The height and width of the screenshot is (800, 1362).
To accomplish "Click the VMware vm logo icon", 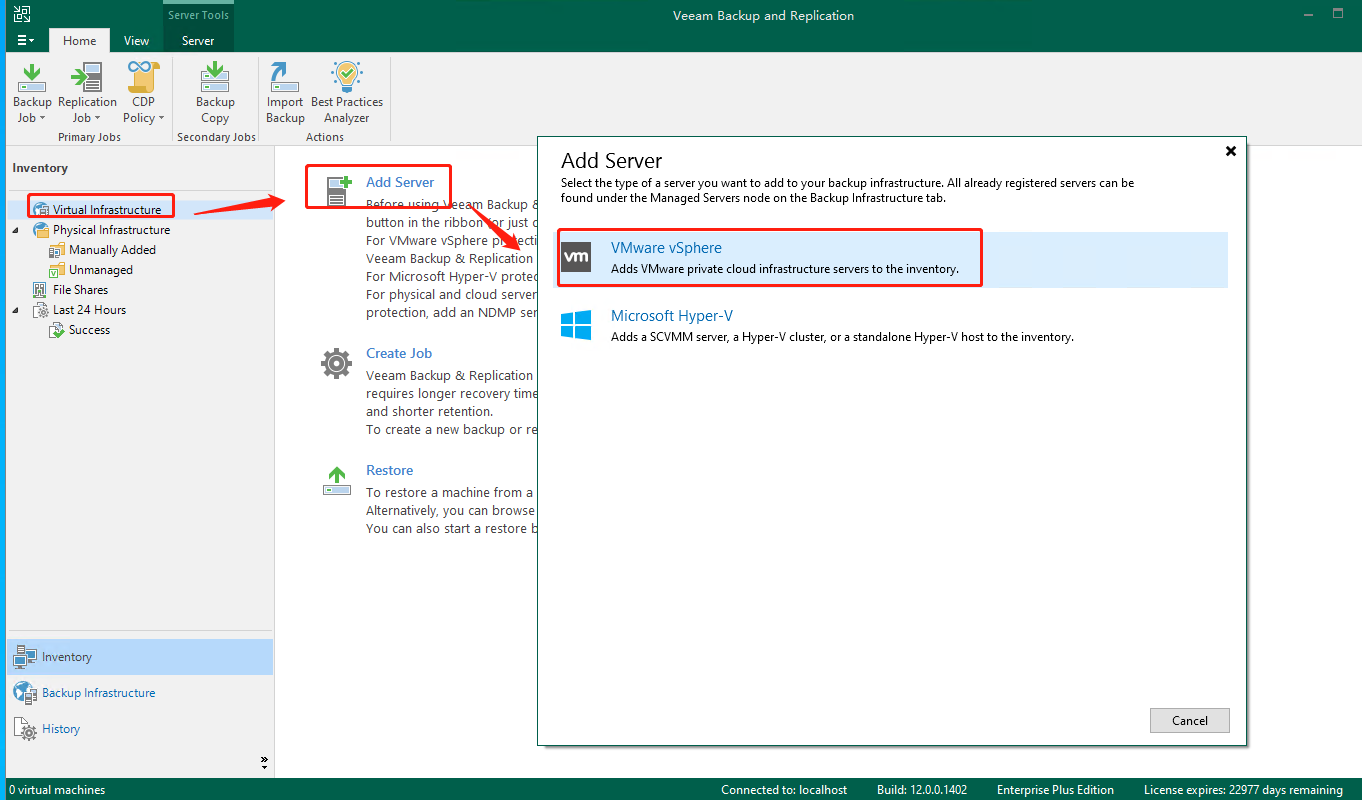I will pyautogui.click(x=576, y=257).
